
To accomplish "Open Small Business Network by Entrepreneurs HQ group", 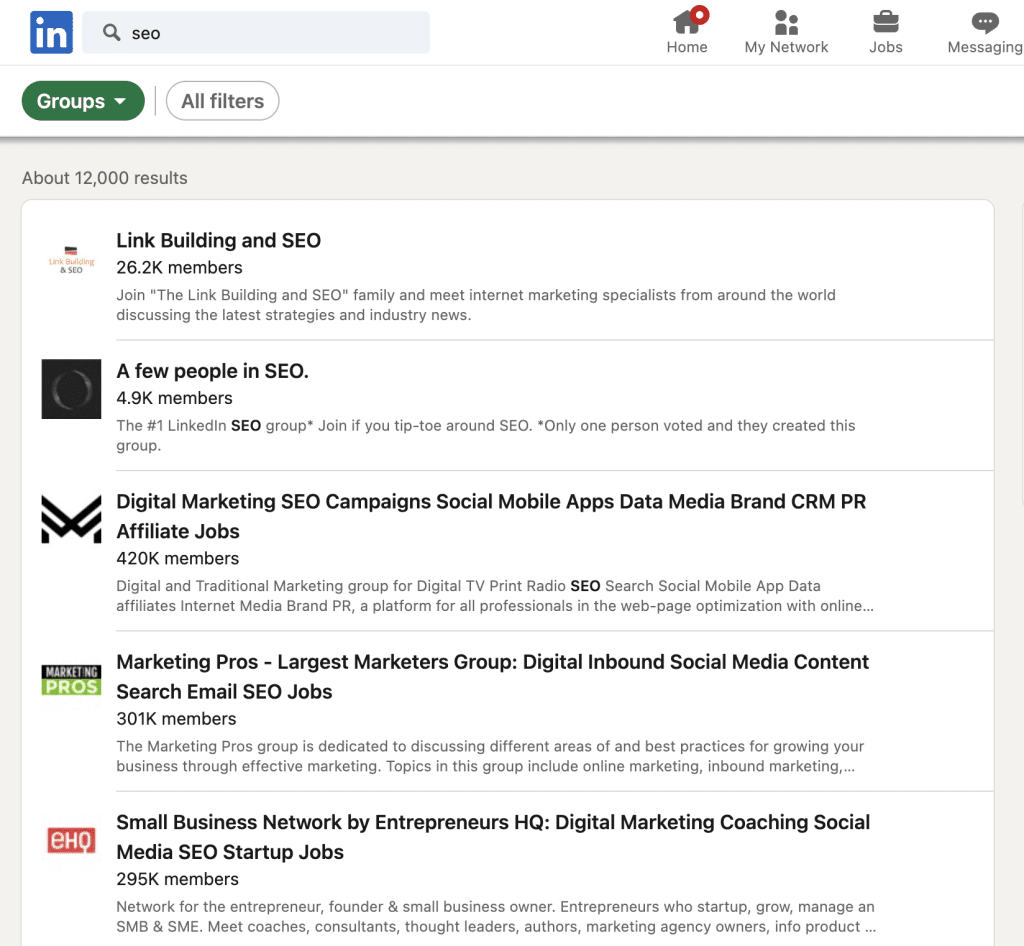I will tap(493, 837).
